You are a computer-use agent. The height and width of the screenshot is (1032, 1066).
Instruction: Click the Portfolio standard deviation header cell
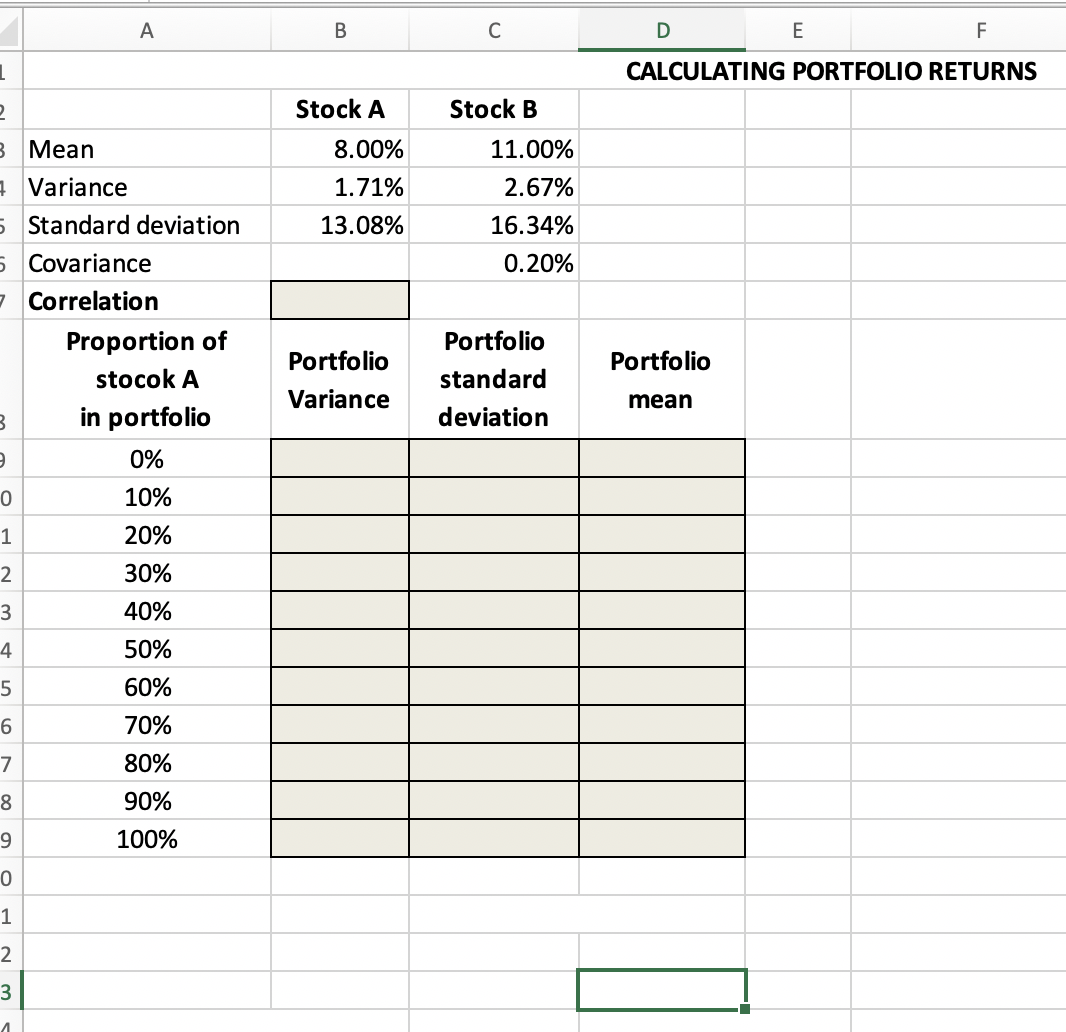494,379
